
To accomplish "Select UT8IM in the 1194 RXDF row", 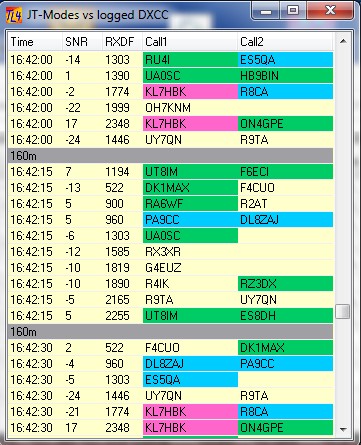I will click(x=190, y=172).
